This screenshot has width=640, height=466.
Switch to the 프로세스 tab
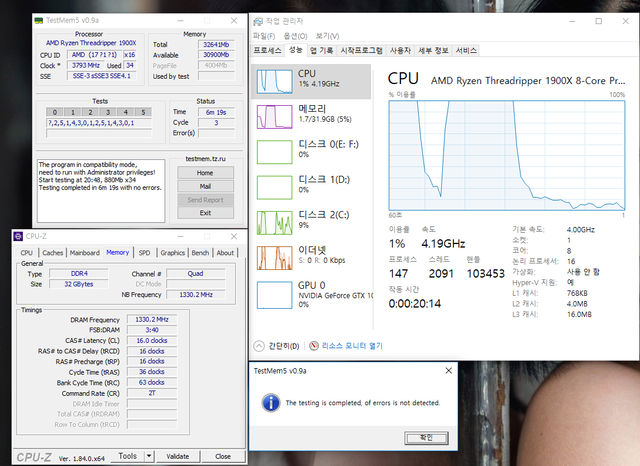click(x=267, y=51)
